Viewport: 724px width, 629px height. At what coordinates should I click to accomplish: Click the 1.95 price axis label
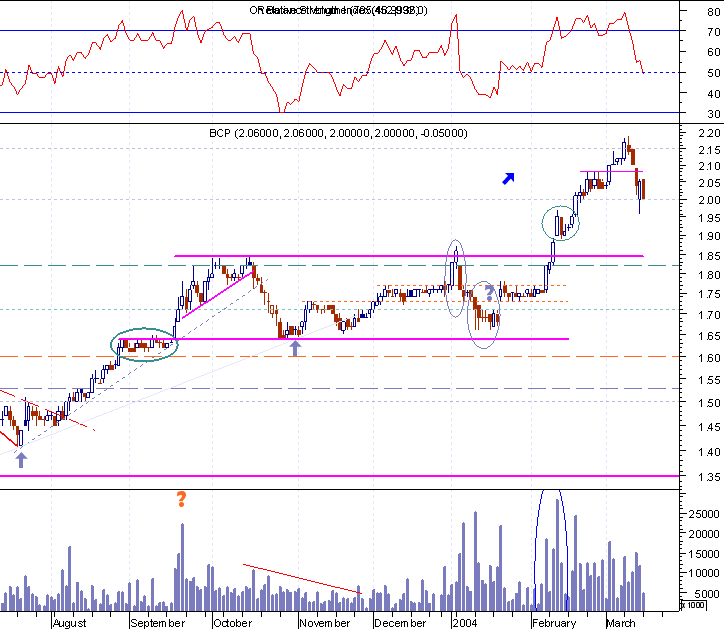pos(710,218)
